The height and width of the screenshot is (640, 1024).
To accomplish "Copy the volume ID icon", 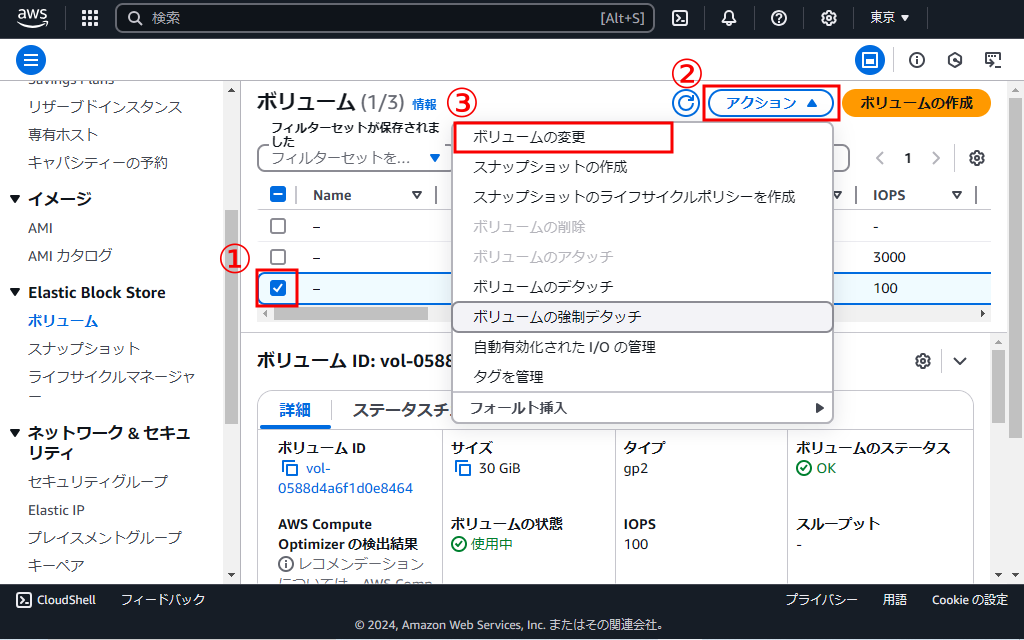I will (289, 468).
